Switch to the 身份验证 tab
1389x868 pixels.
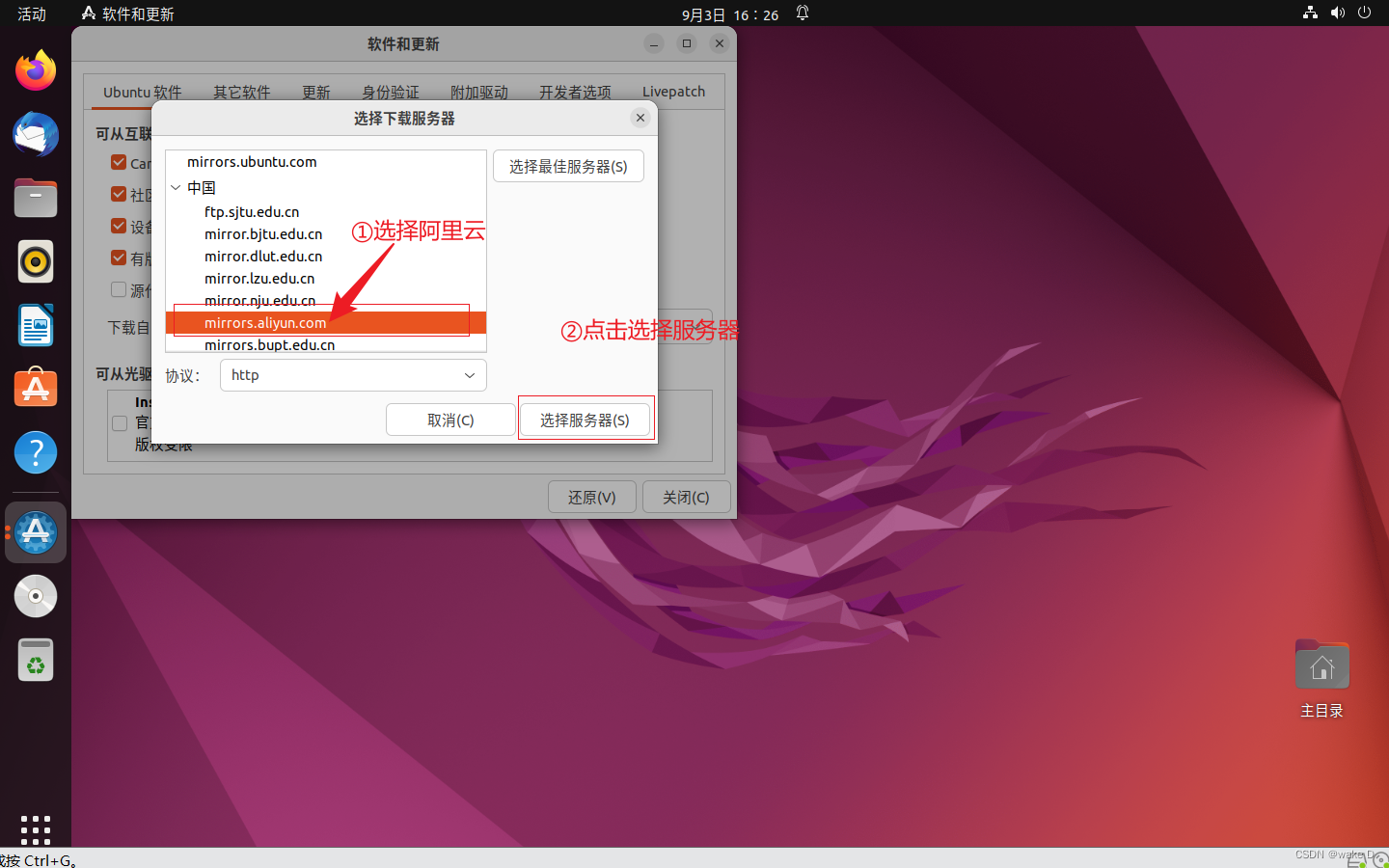pos(391,92)
